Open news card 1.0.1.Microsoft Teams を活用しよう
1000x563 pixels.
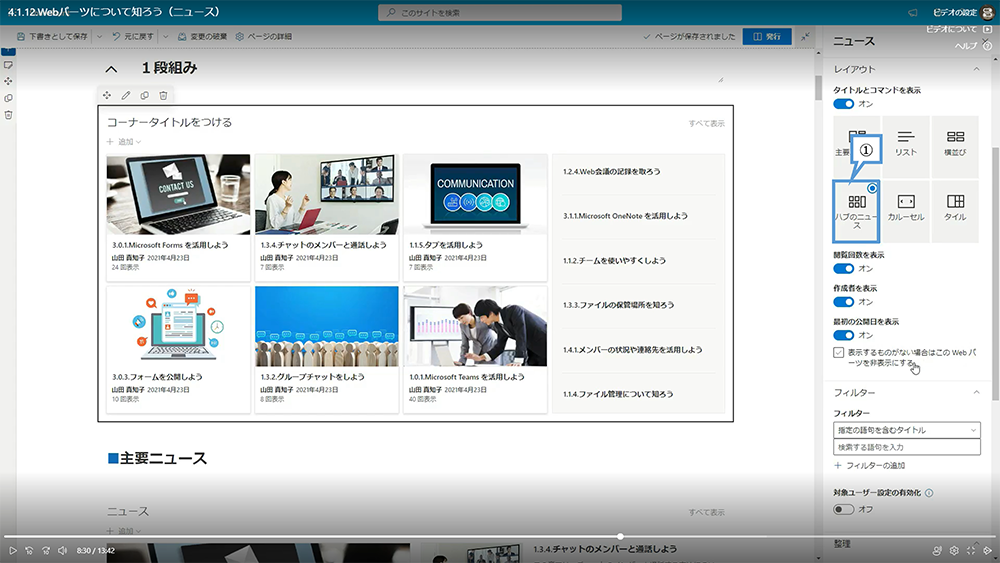click(475, 349)
